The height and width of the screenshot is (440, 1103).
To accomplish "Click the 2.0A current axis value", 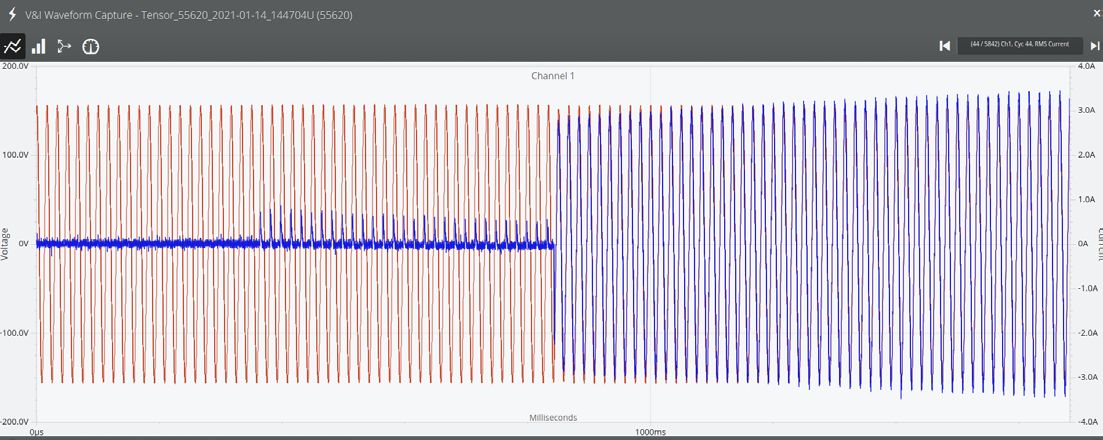I will (x=1086, y=155).
